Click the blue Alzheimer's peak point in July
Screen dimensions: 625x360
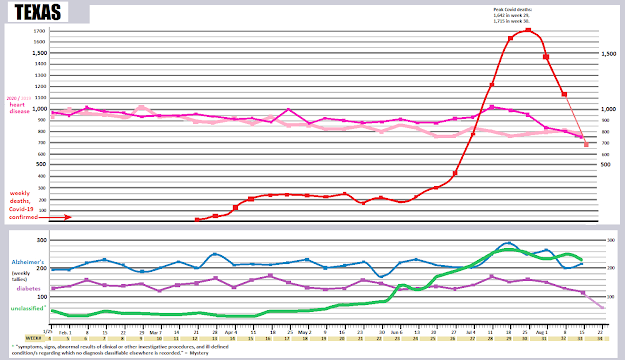(508, 242)
